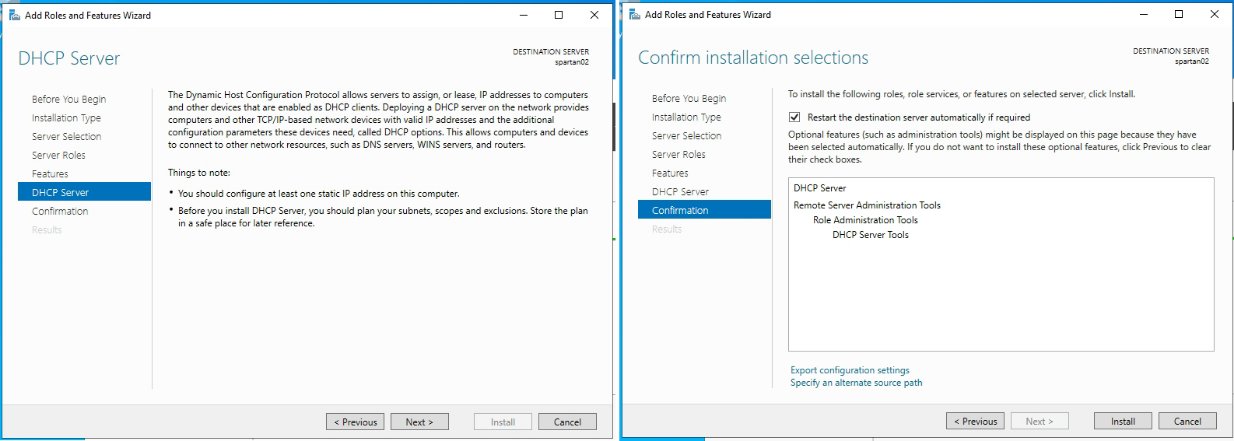Click Previous button in DHCP Server window
This screenshot has width=1234, height=441.
(355, 422)
